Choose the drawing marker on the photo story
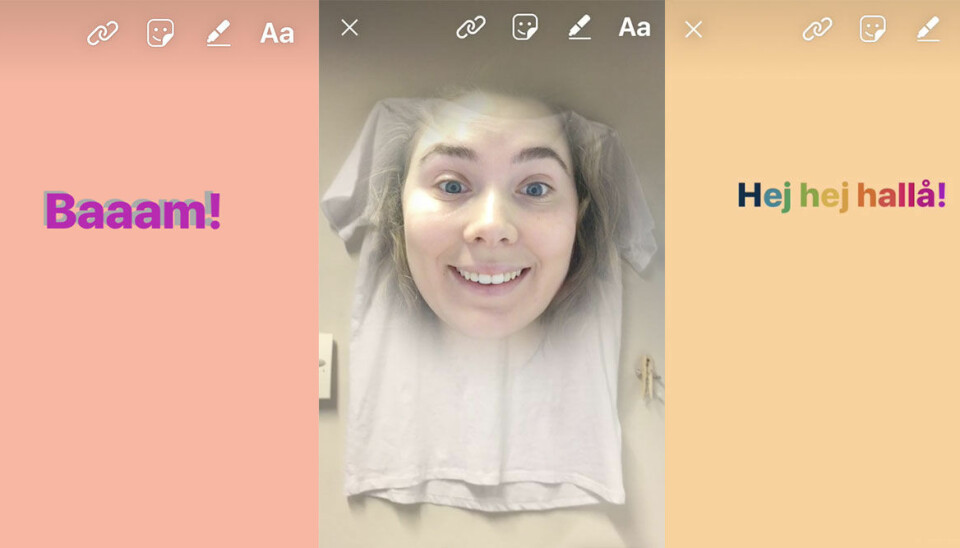The height and width of the screenshot is (548, 960). coord(578,28)
